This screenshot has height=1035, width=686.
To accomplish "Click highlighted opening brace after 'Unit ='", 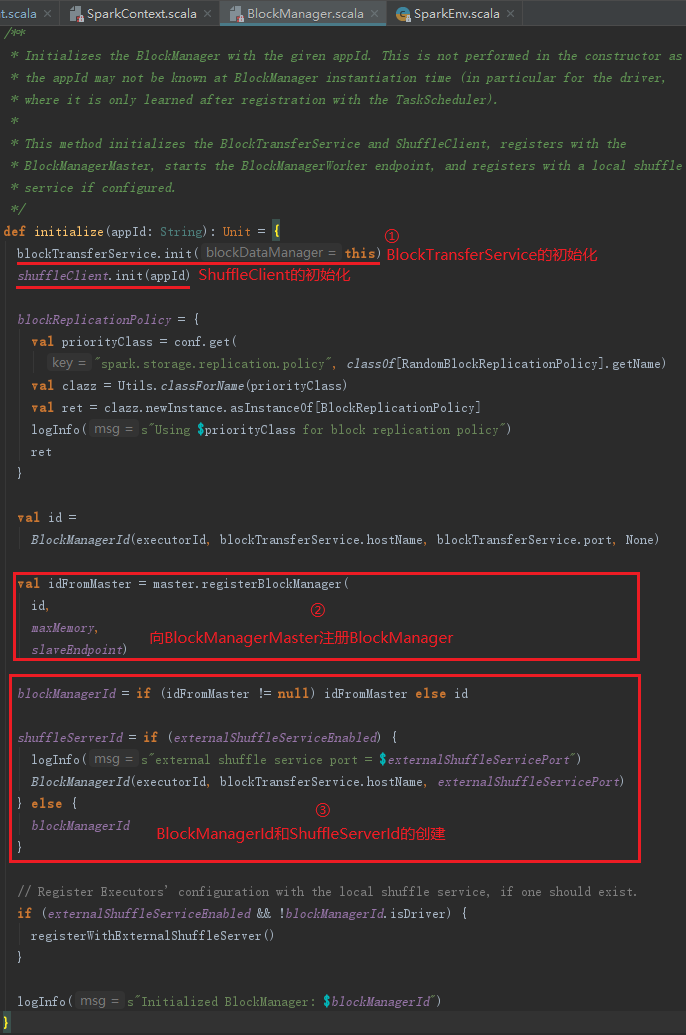I will tap(277, 231).
